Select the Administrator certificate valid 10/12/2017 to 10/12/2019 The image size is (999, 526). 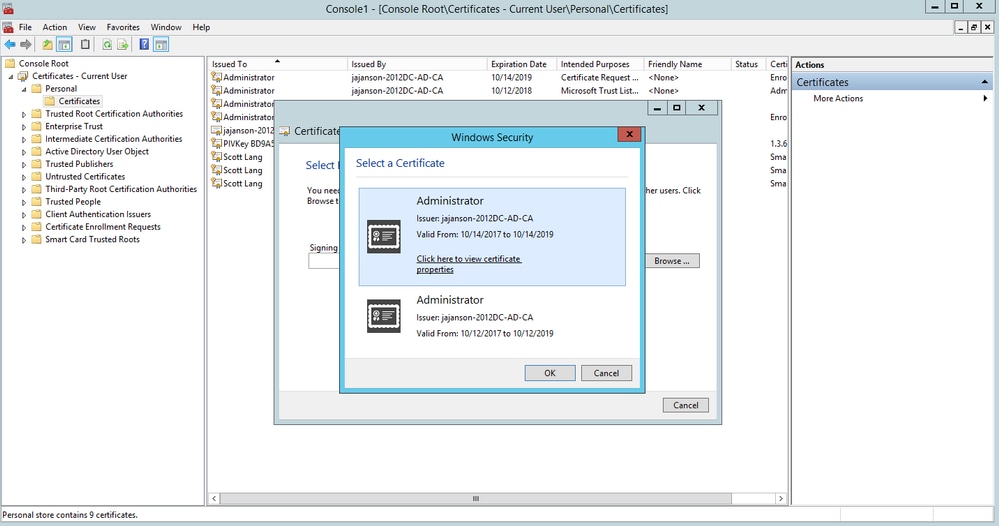[x=492, y=316]
